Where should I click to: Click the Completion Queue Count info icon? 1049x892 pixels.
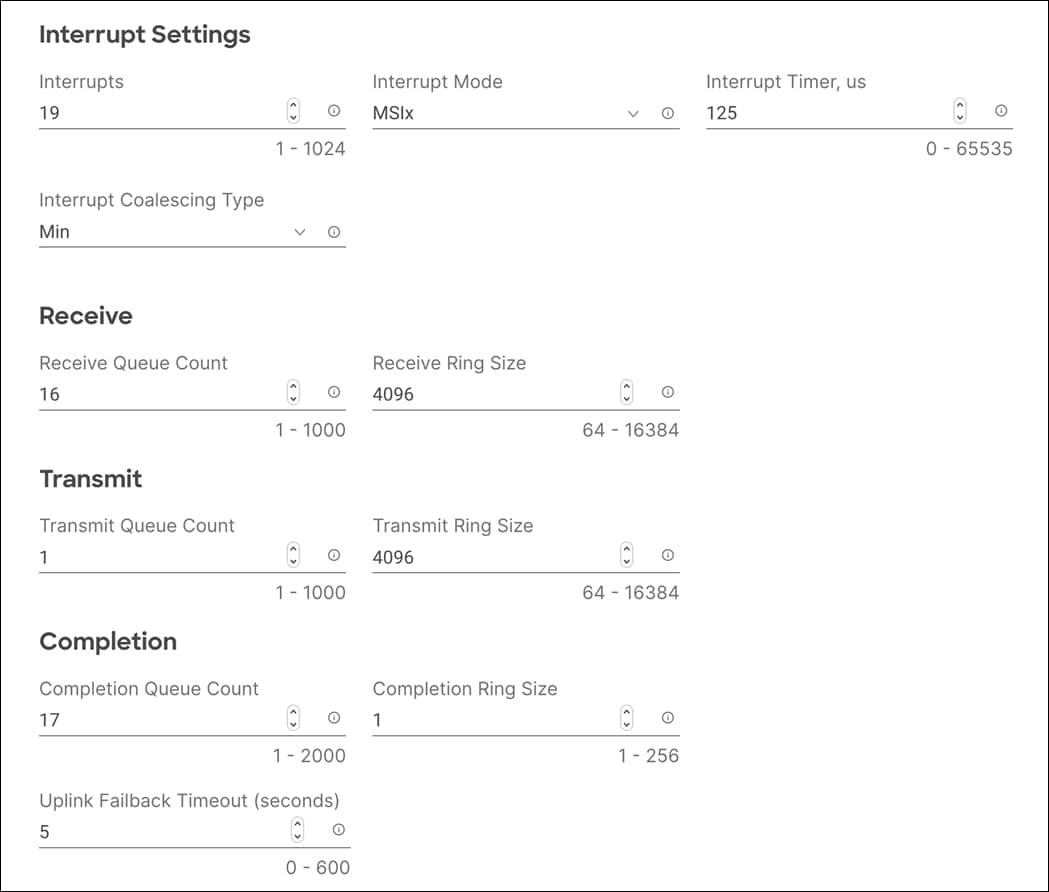(334, 718)
